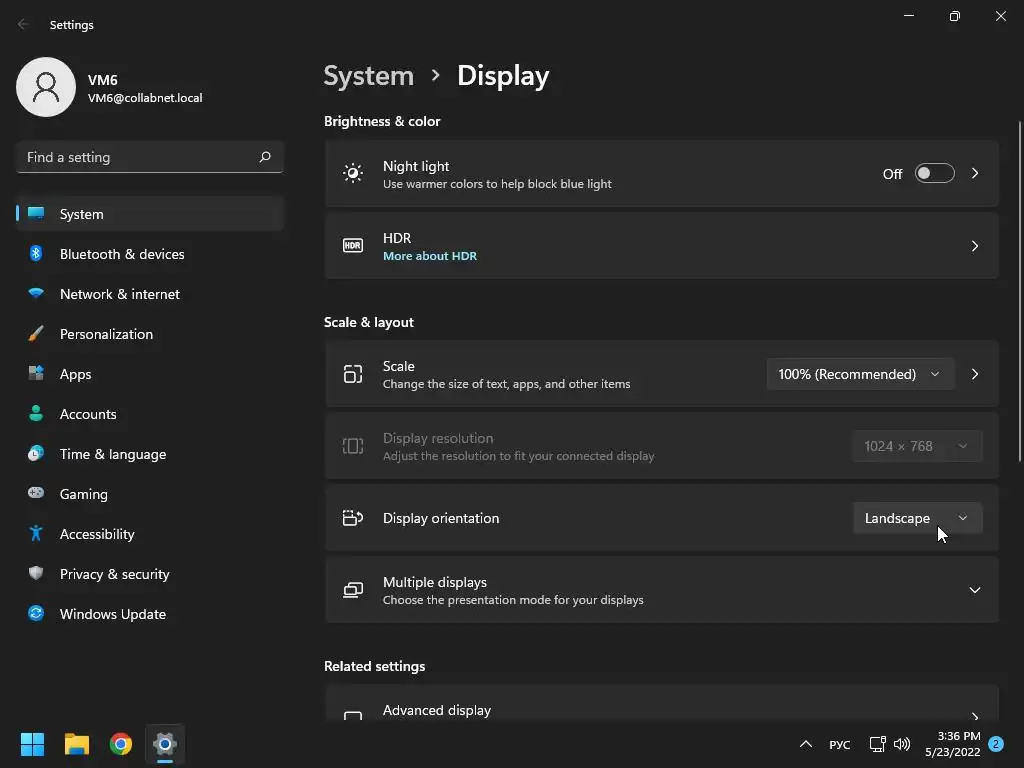The height and width of the screenshot is (768, 1024).
Task: Click the VM6 user avatar picture
Action: point(46,87)
